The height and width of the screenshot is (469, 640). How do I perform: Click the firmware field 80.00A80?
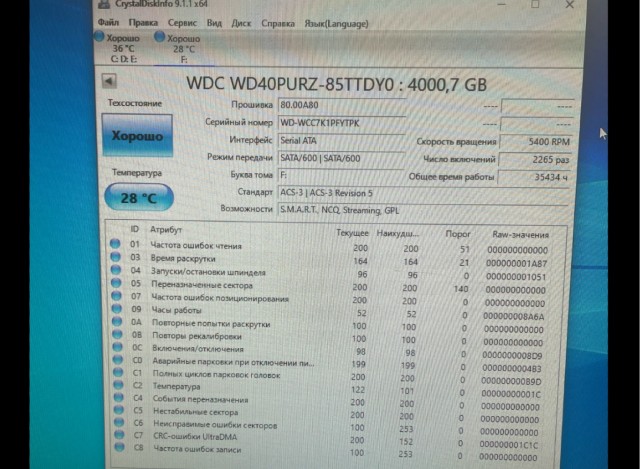pyautogui.click(x=341, y=105)
